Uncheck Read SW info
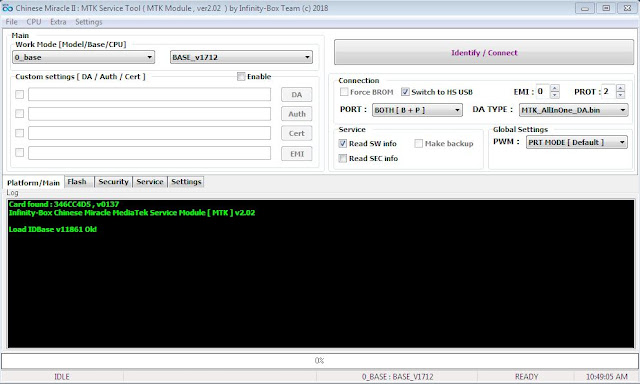 (x=343, y=144)
